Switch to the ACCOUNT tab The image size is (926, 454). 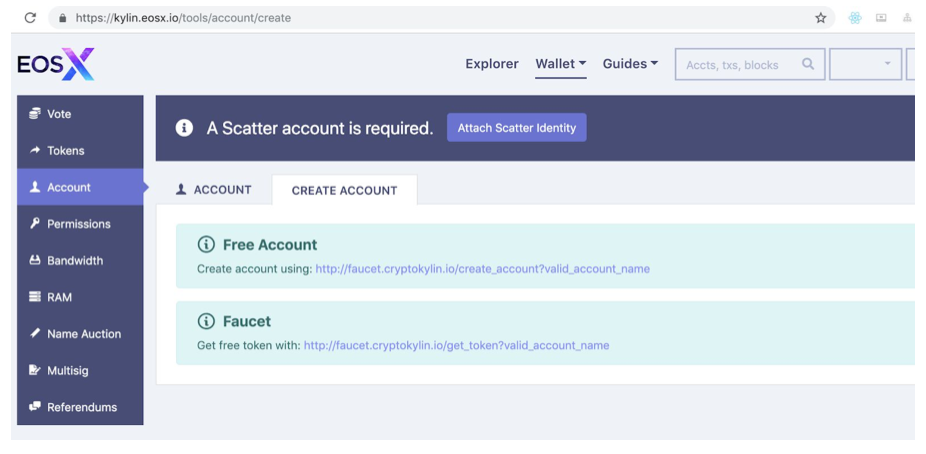point(214,190)
